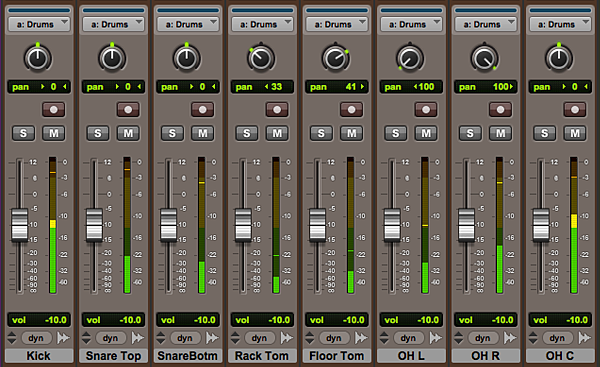
Task: Click the Snare Top double-arrow icon
Action: click(x=138, y=338)
